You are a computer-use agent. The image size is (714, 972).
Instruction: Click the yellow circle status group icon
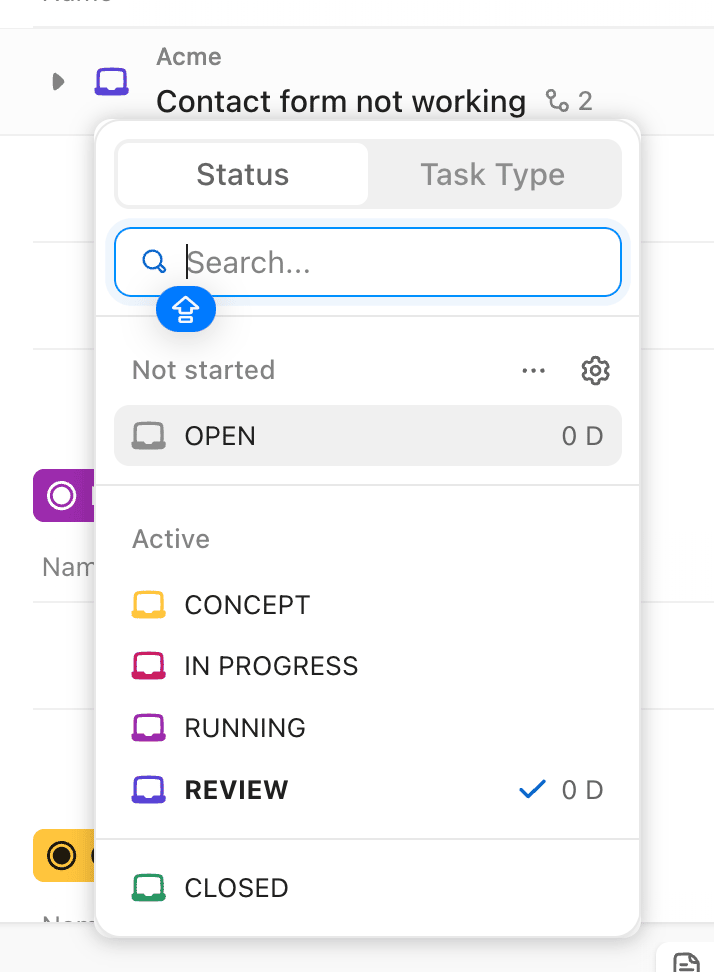(61, 855)
